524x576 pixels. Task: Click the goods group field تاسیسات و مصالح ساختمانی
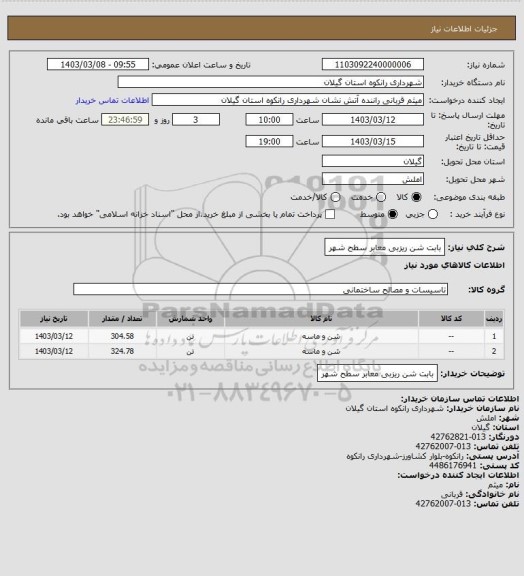pos(260,289)
